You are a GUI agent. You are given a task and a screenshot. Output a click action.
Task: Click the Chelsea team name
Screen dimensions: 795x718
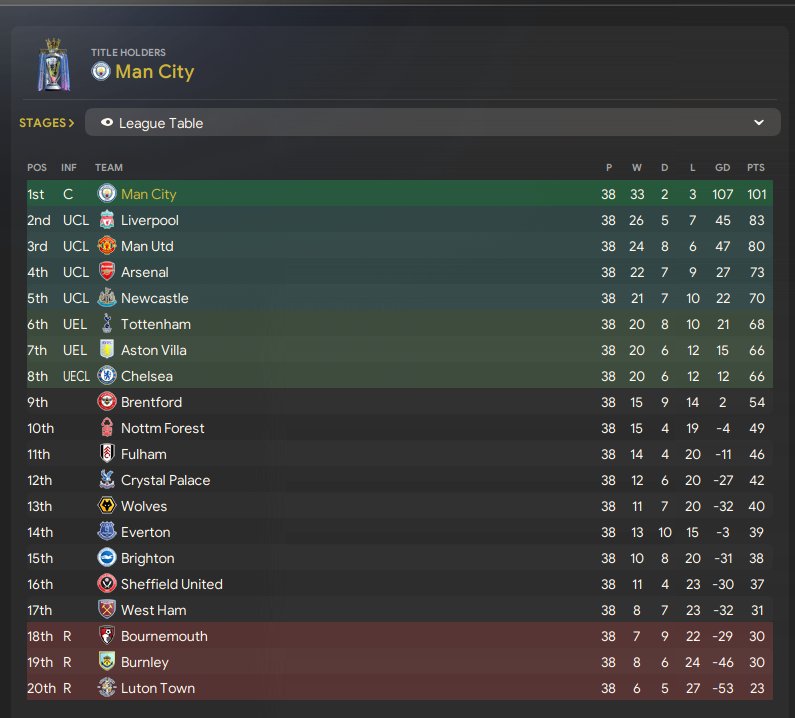tap(146, 376)
